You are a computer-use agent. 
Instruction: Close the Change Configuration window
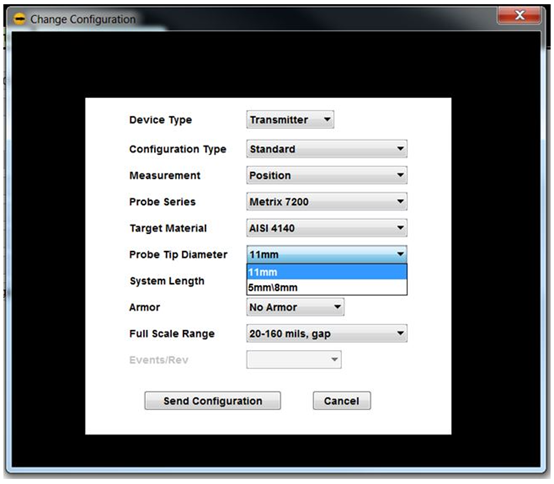point(519,15)
